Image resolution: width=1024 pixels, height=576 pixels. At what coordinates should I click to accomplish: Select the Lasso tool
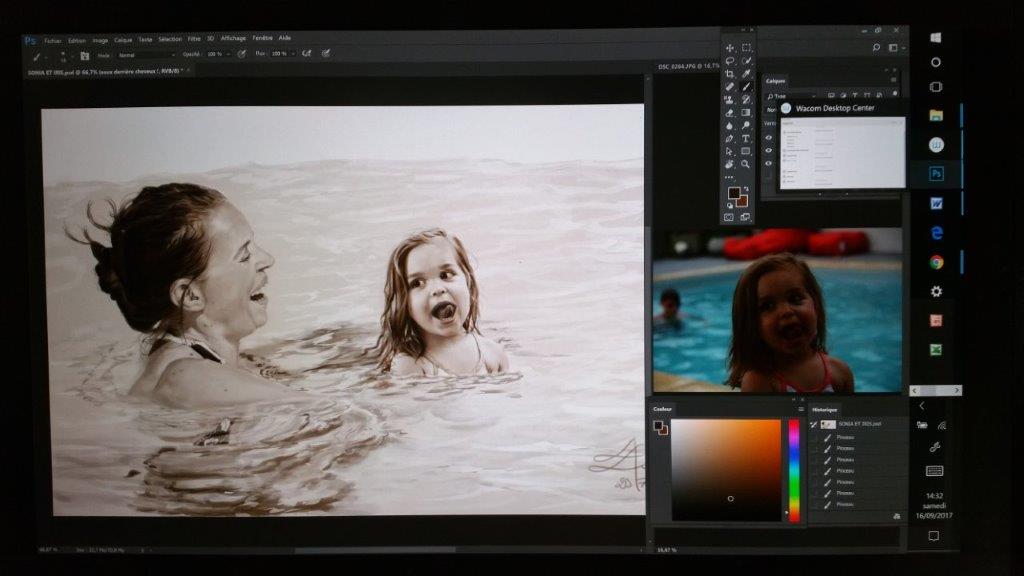tap(730, 61)
